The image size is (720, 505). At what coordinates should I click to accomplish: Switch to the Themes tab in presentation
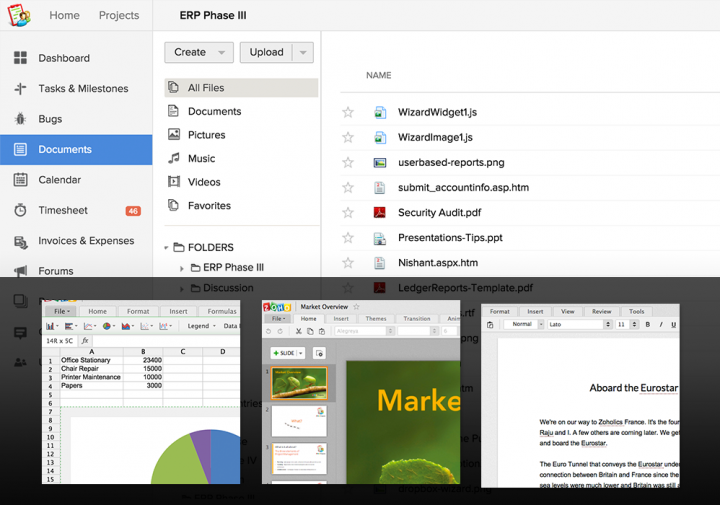click(376, 319)
